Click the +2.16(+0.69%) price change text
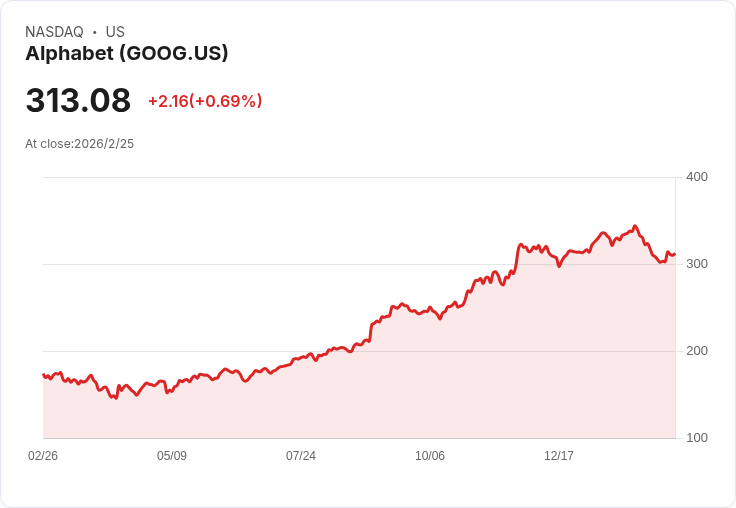This screenshot has width=736, height=508. [x=205, y=101]
